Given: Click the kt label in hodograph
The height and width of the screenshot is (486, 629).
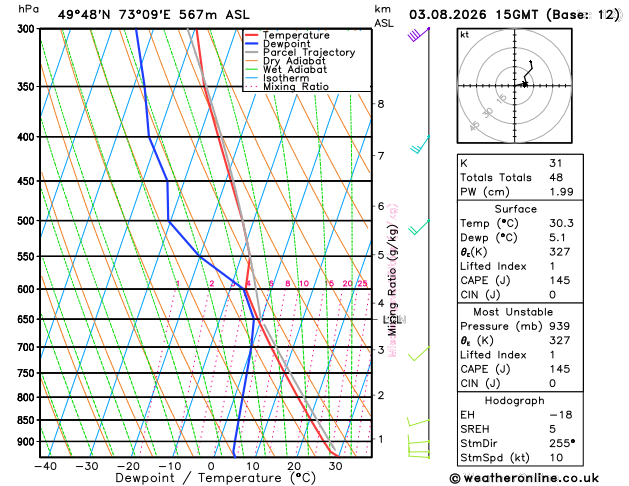Looking at the screenshot, I should coord(465,35).
